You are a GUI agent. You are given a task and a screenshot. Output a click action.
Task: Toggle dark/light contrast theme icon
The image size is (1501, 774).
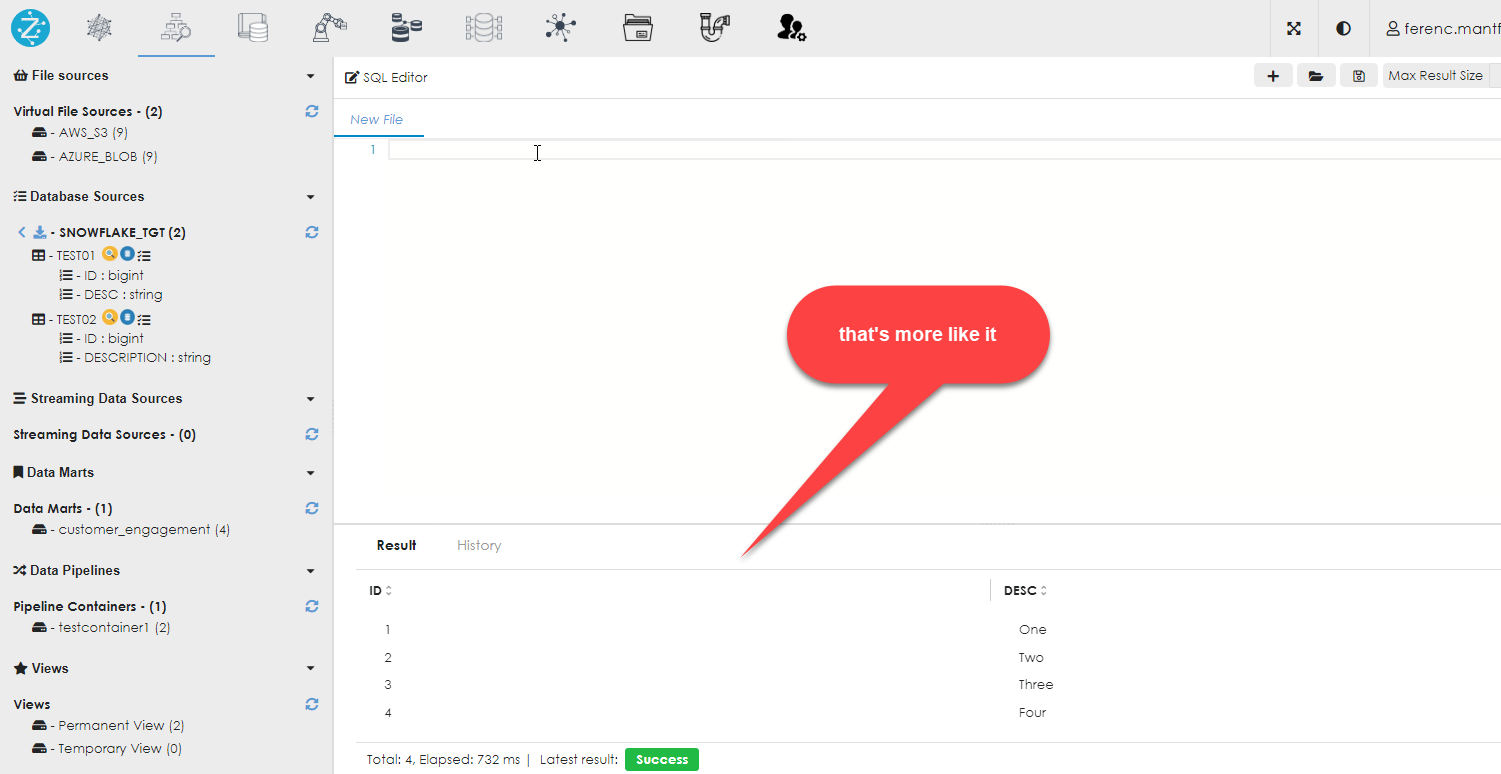[1343, 28]
